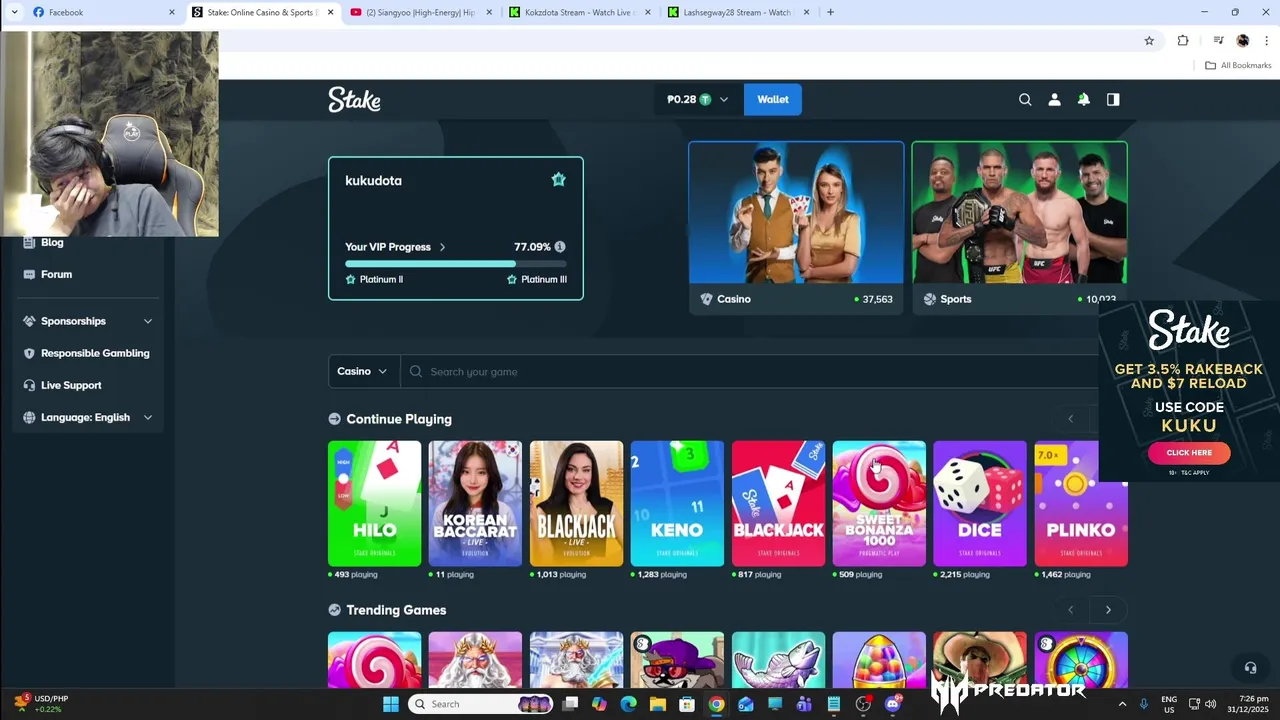The width and height of the screenshot is (1280, 720).
Task: Open the Dice game
Action: point(980,504)
